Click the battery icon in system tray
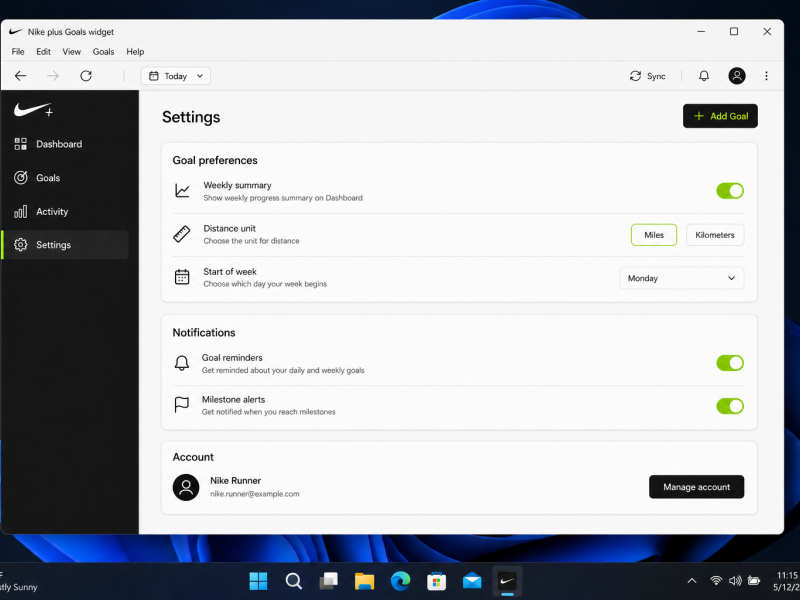 754,581
